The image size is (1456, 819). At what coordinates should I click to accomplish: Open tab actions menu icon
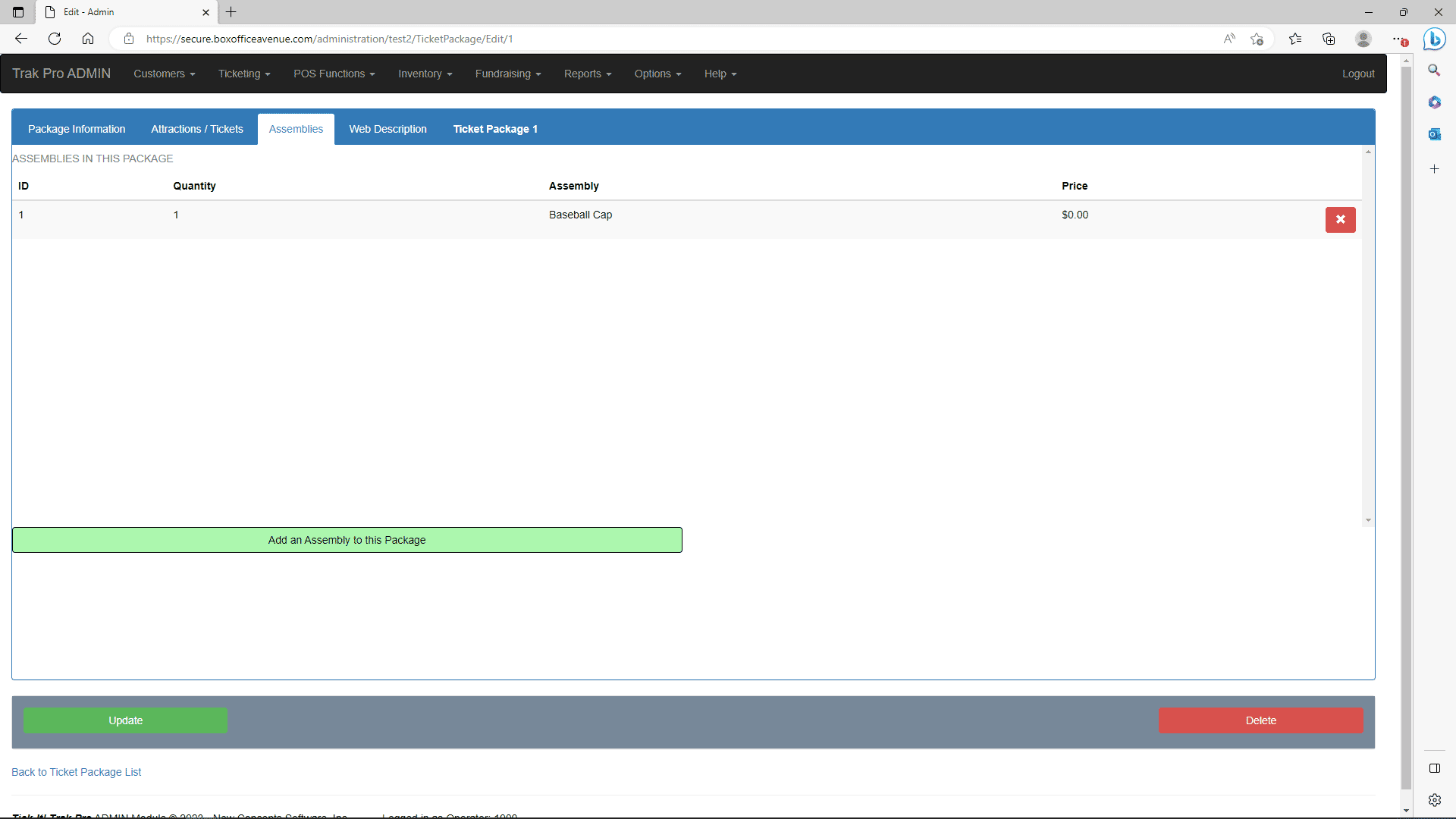[18, 12]
